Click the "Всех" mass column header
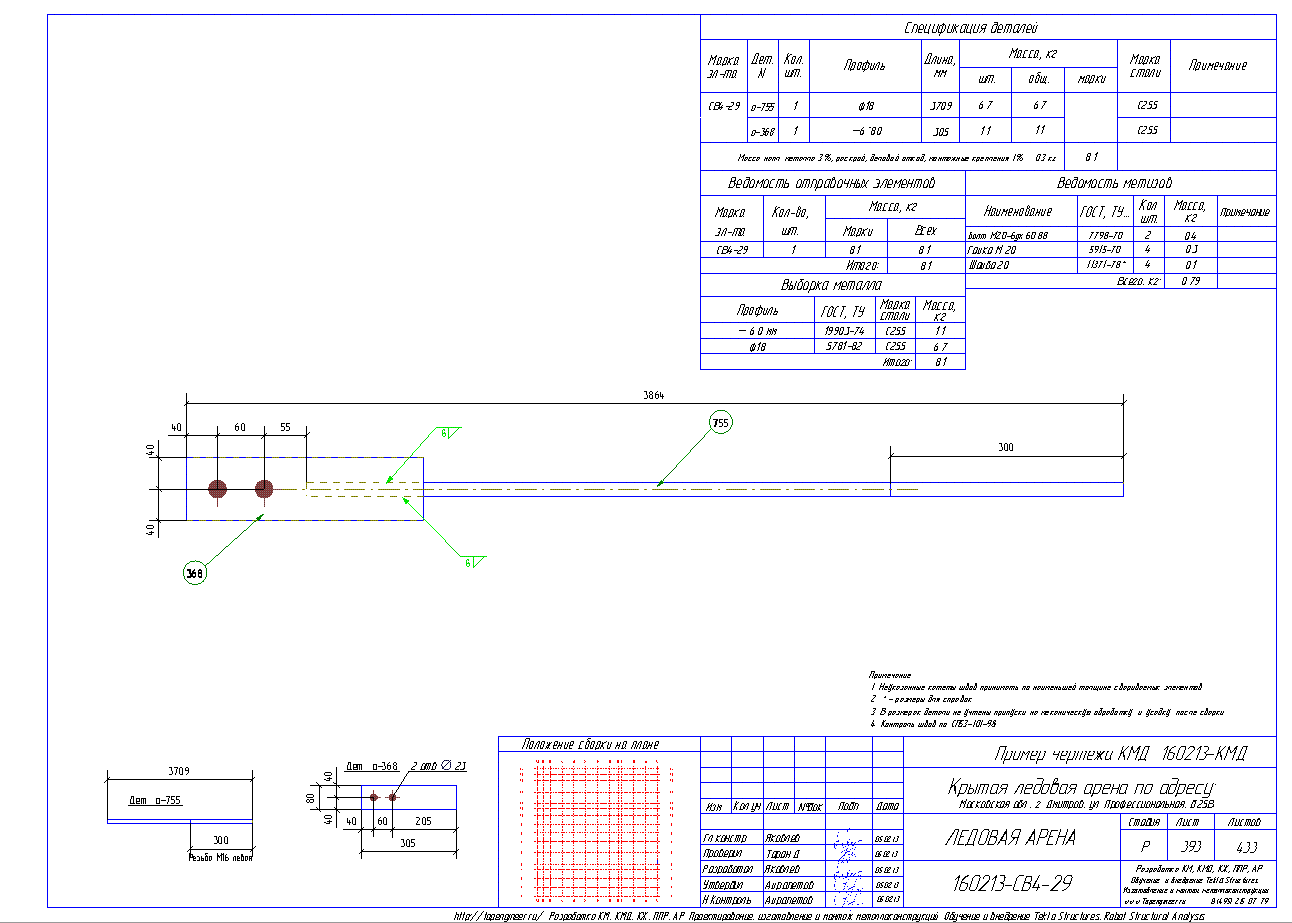The width and height of the screenshot is (1292, 923). pos(926,231)
